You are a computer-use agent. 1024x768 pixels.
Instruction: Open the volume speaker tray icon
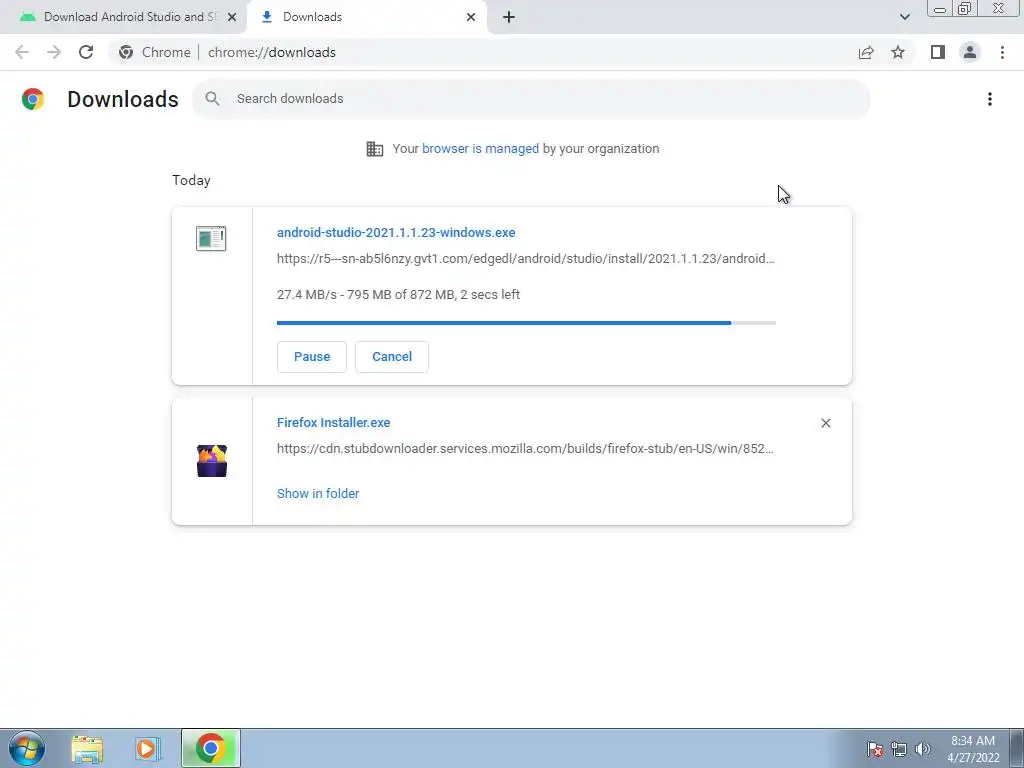922,749
